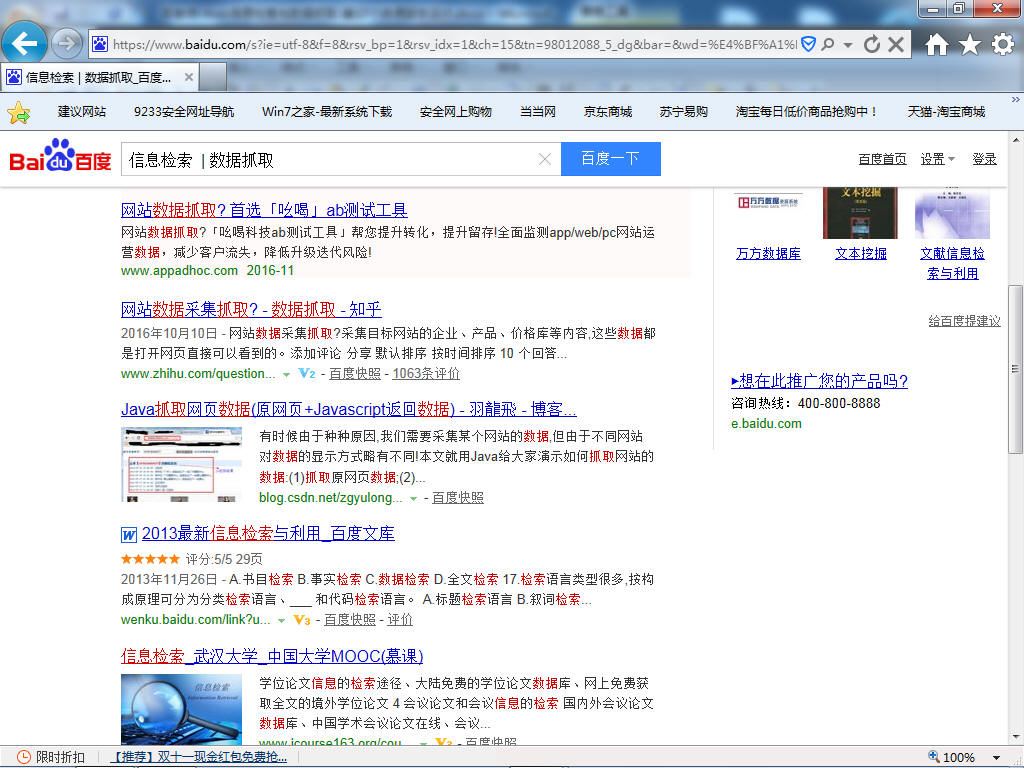Open the 文本挖掘 sidebar link
This screenshot has height=768, width=1024.
point(861,253)
